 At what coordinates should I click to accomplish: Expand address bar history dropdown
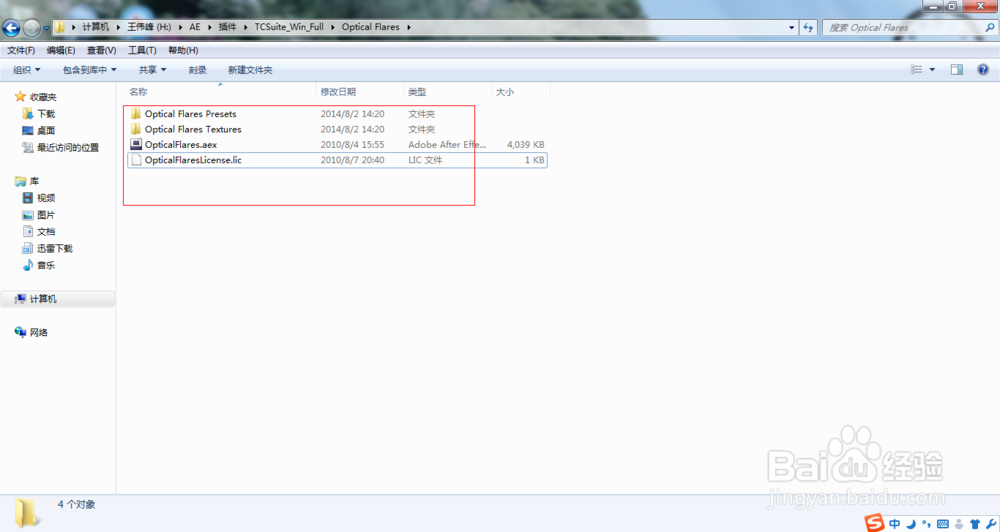pyautogui.click(x=791, y=27)
